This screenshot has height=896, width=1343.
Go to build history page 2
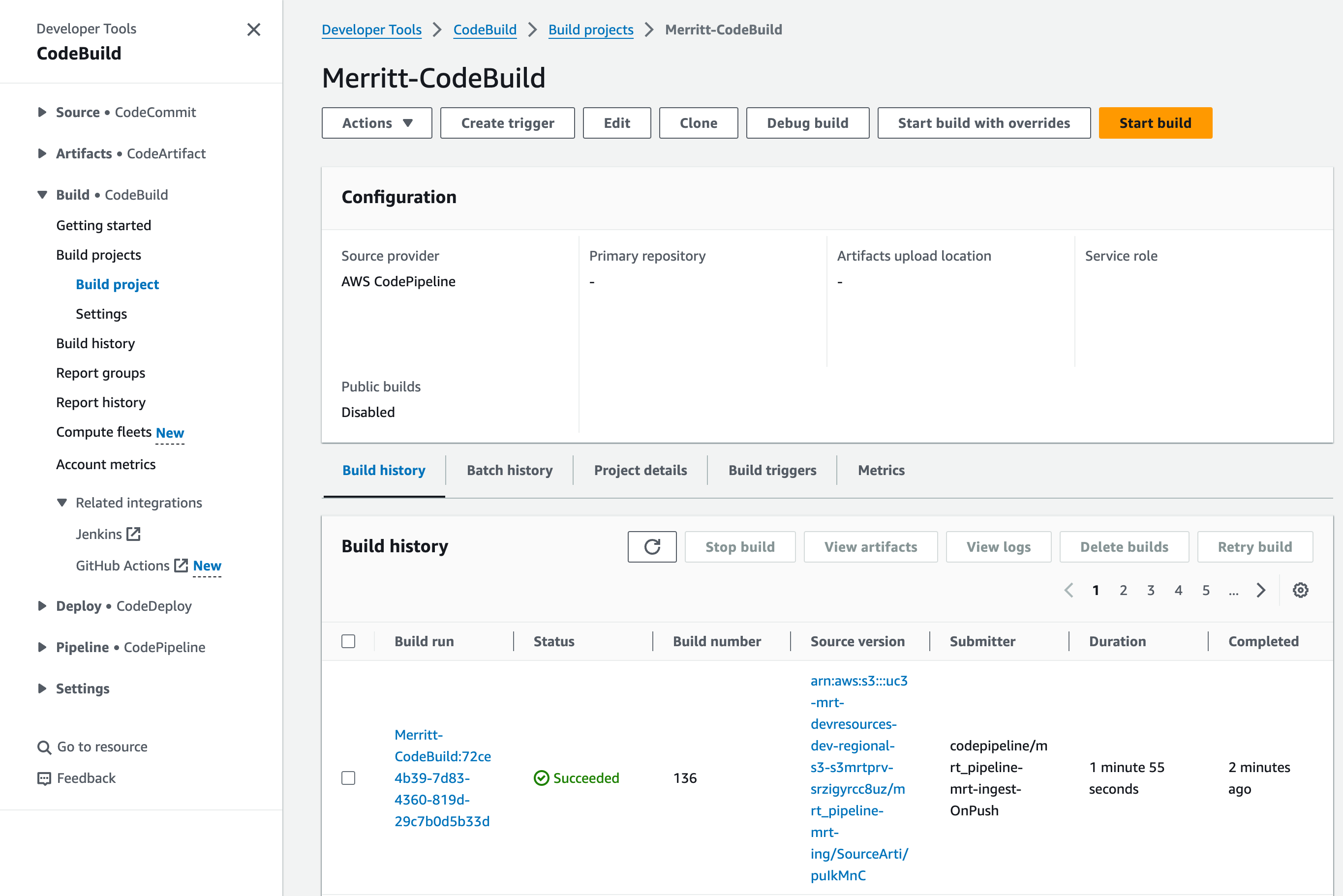point(1123,590)
